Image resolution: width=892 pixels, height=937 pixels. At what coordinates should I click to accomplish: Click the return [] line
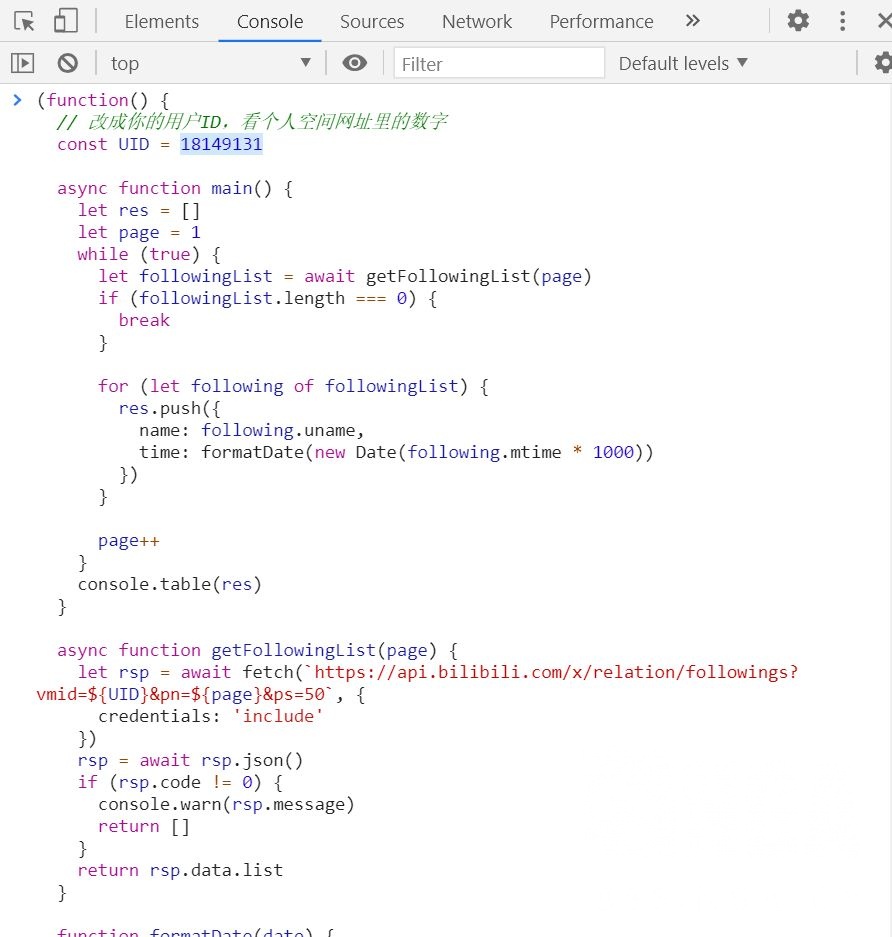click(144, 826)
